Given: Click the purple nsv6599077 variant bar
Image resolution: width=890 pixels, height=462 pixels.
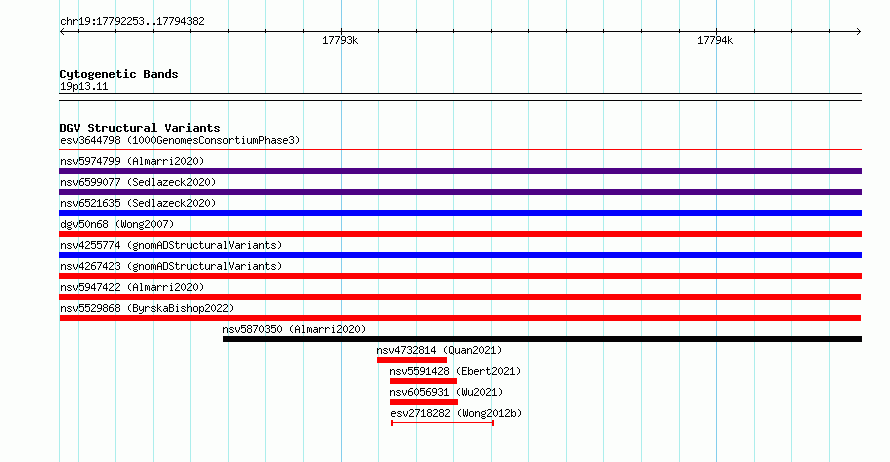Looking at the screenshot, I should pos(460,192).
